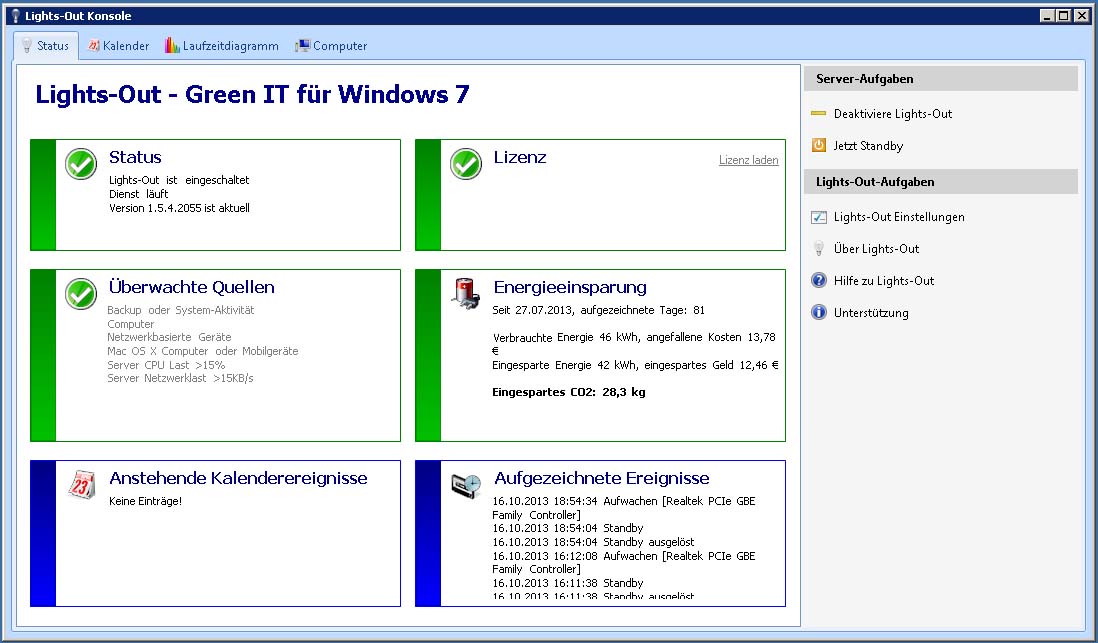This screenshot has width=1098, height=643.
Task: Click the battery icon beside Energieeinsparung
Action: [466, 293]
